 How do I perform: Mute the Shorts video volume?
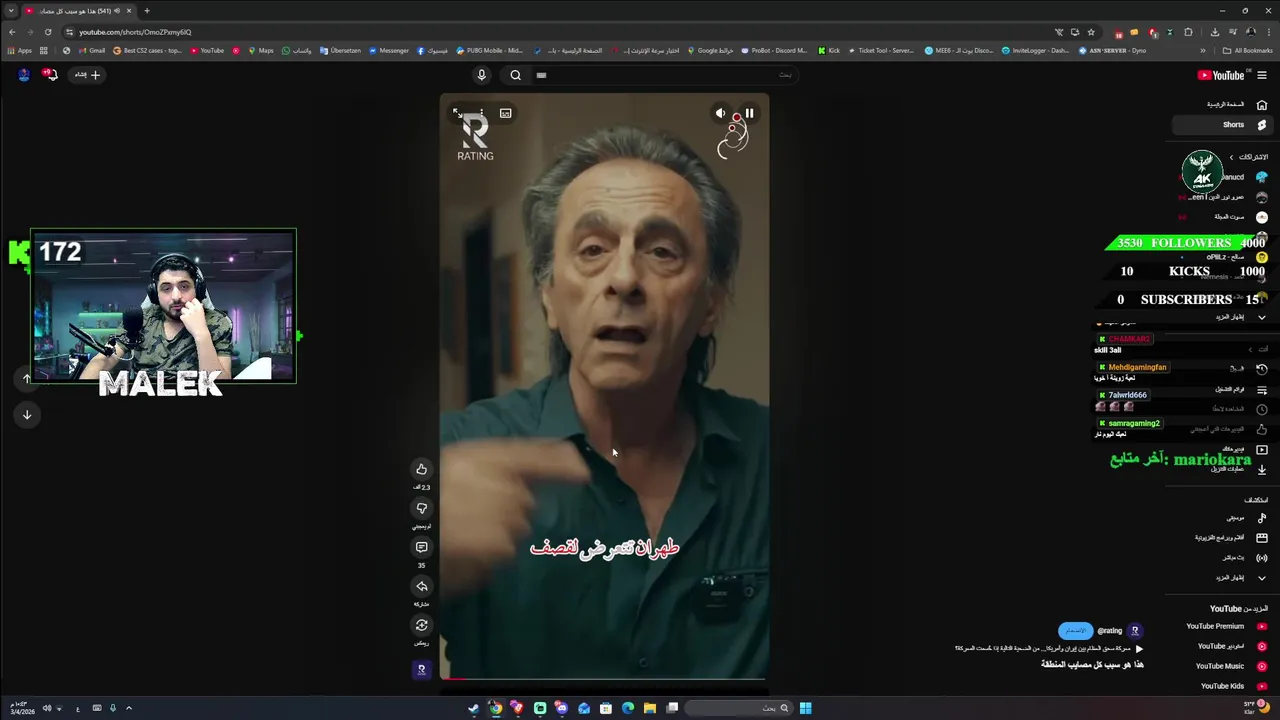[x=720, y=113]
